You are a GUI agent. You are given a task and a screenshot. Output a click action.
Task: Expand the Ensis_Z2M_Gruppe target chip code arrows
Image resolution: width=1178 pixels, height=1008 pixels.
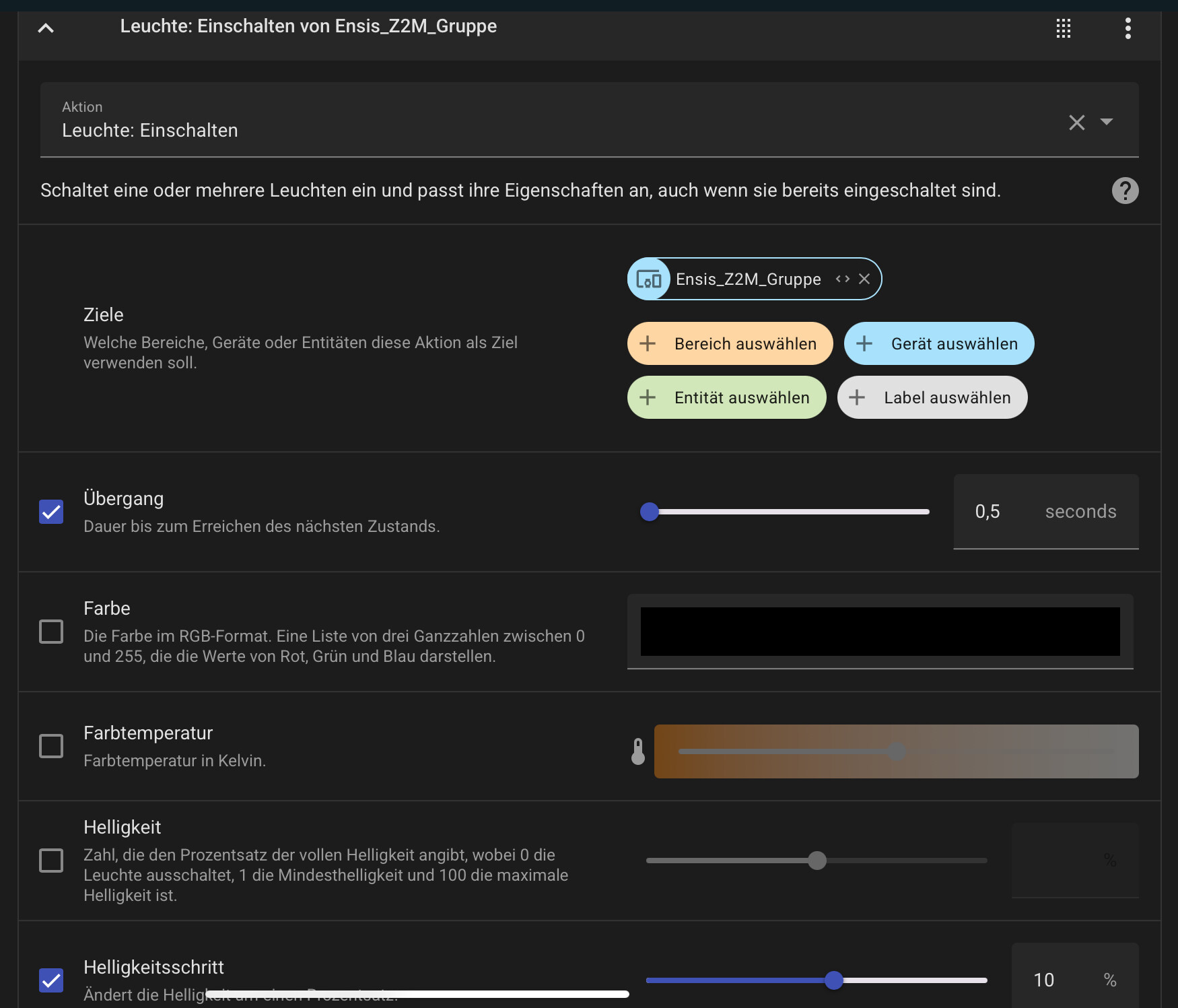pos(842,279)
